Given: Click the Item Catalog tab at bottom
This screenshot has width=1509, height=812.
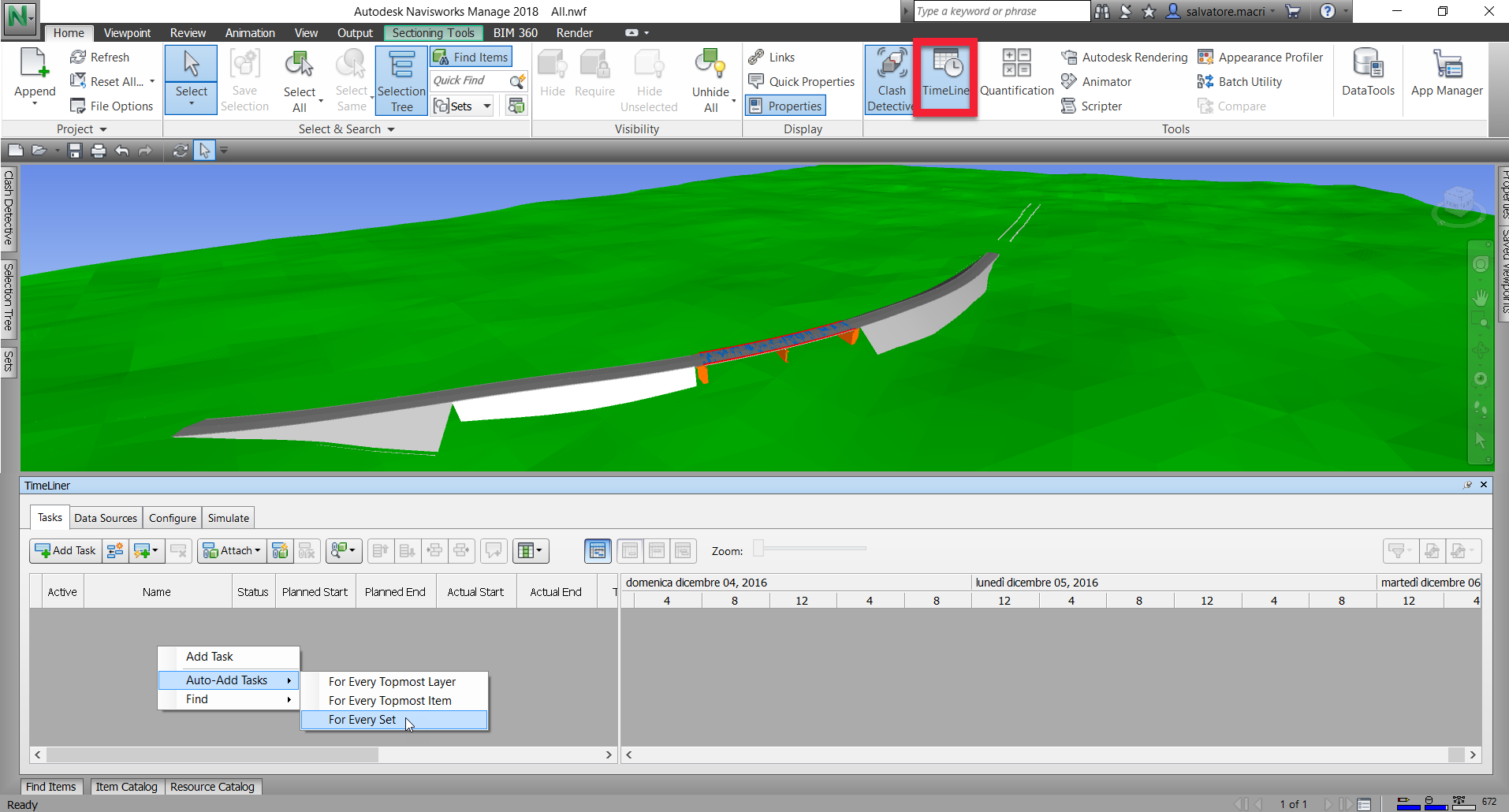Looking at the screenshot, I should [126, 786].
